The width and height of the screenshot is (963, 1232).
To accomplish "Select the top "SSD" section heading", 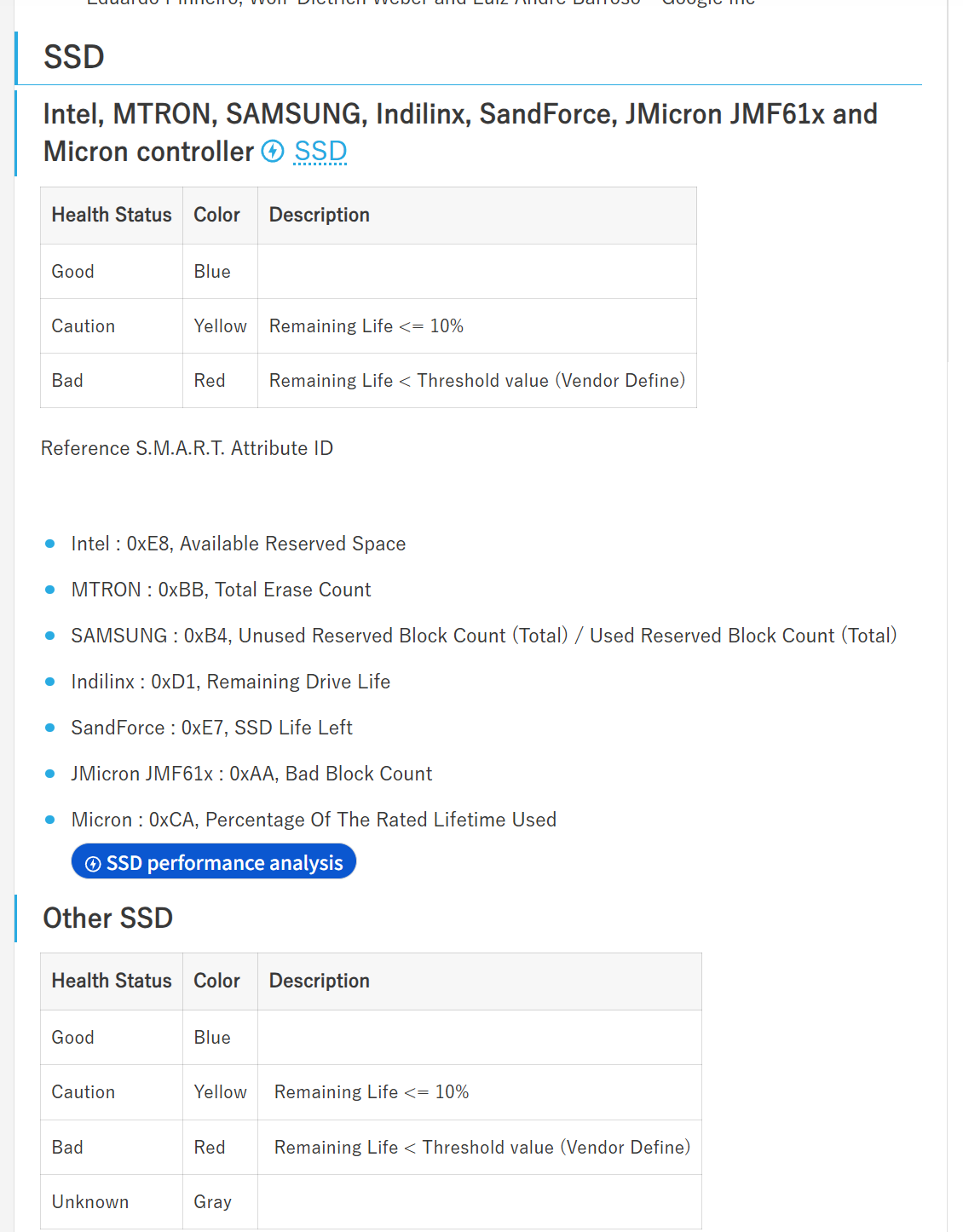I will 74,57.
